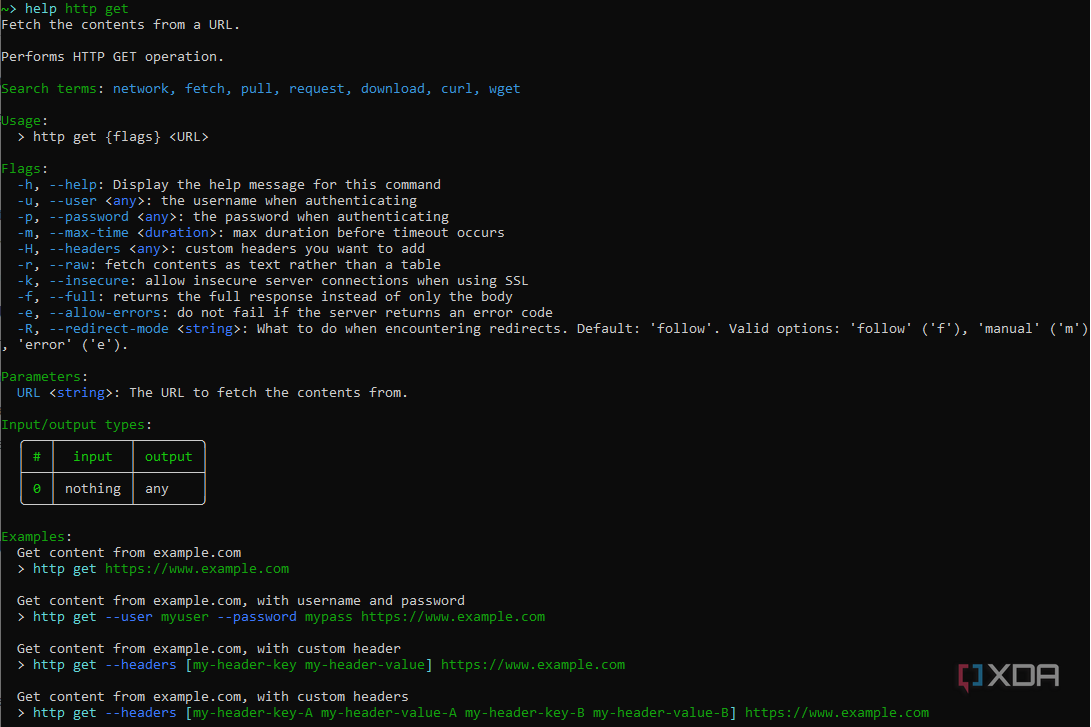Click the parameter description 'The URL to fetch the contents from.'
Image resolution: width=1091 pixels, height=727 pixels.
click(269, 392)
